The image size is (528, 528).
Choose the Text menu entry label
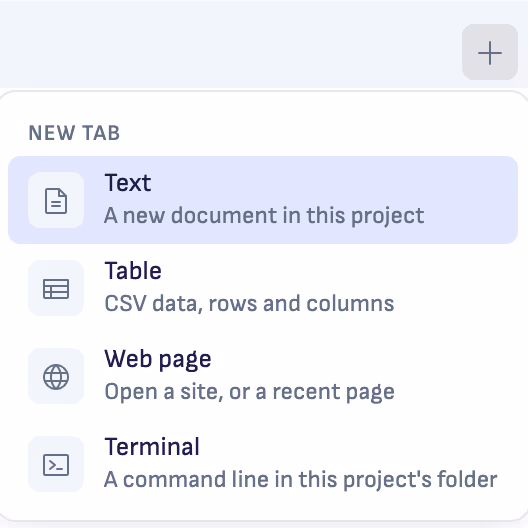click(128, 183)
